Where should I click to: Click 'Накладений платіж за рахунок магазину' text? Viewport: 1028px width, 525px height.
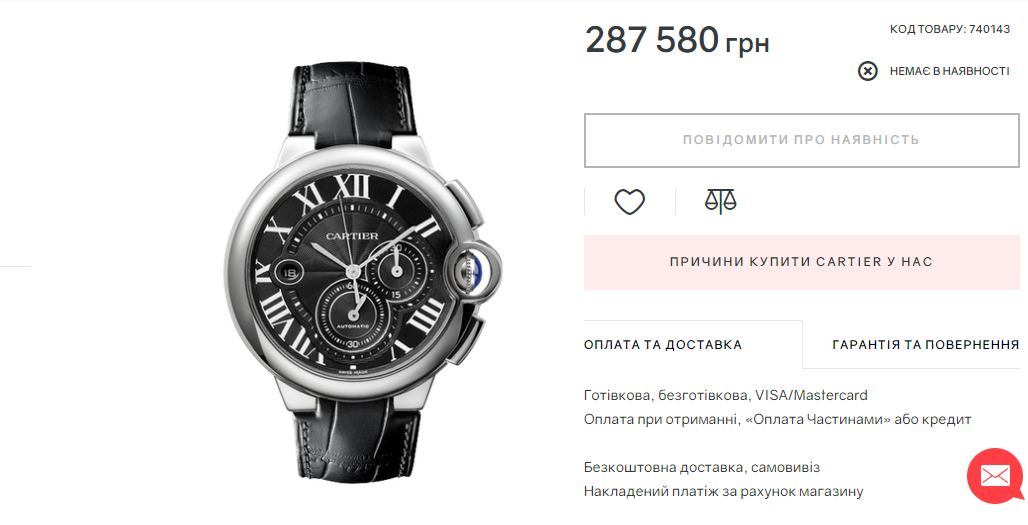pyautogui.click(x=723, y=492)
